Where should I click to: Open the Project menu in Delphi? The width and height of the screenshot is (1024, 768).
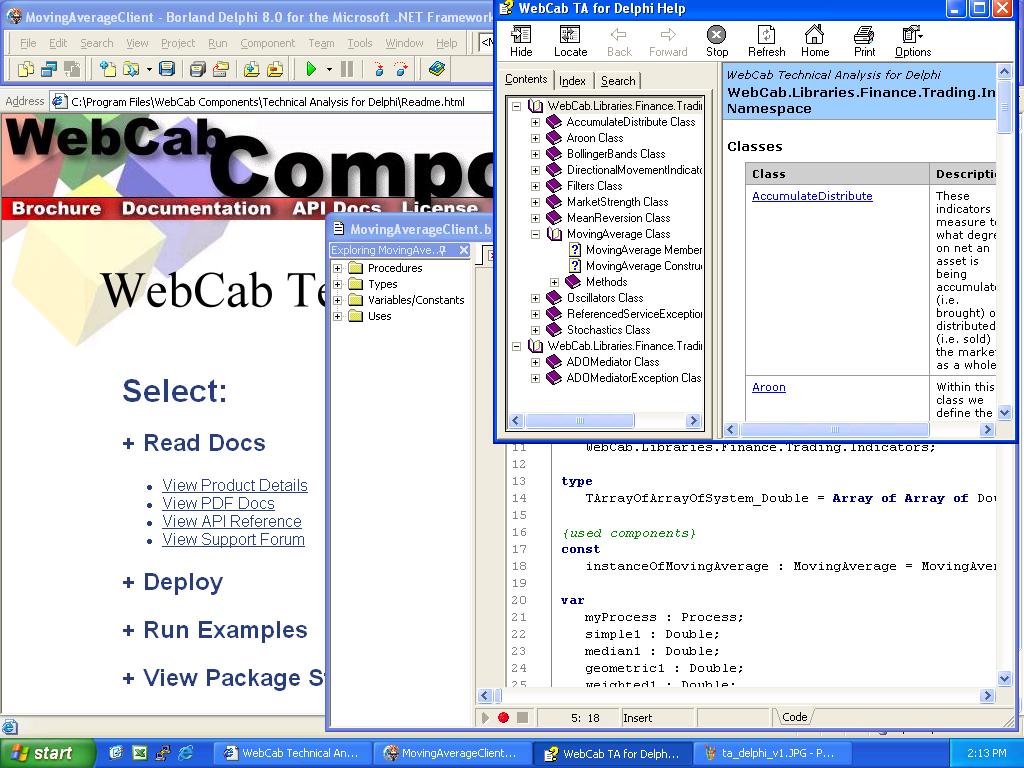tap(178, 43)
